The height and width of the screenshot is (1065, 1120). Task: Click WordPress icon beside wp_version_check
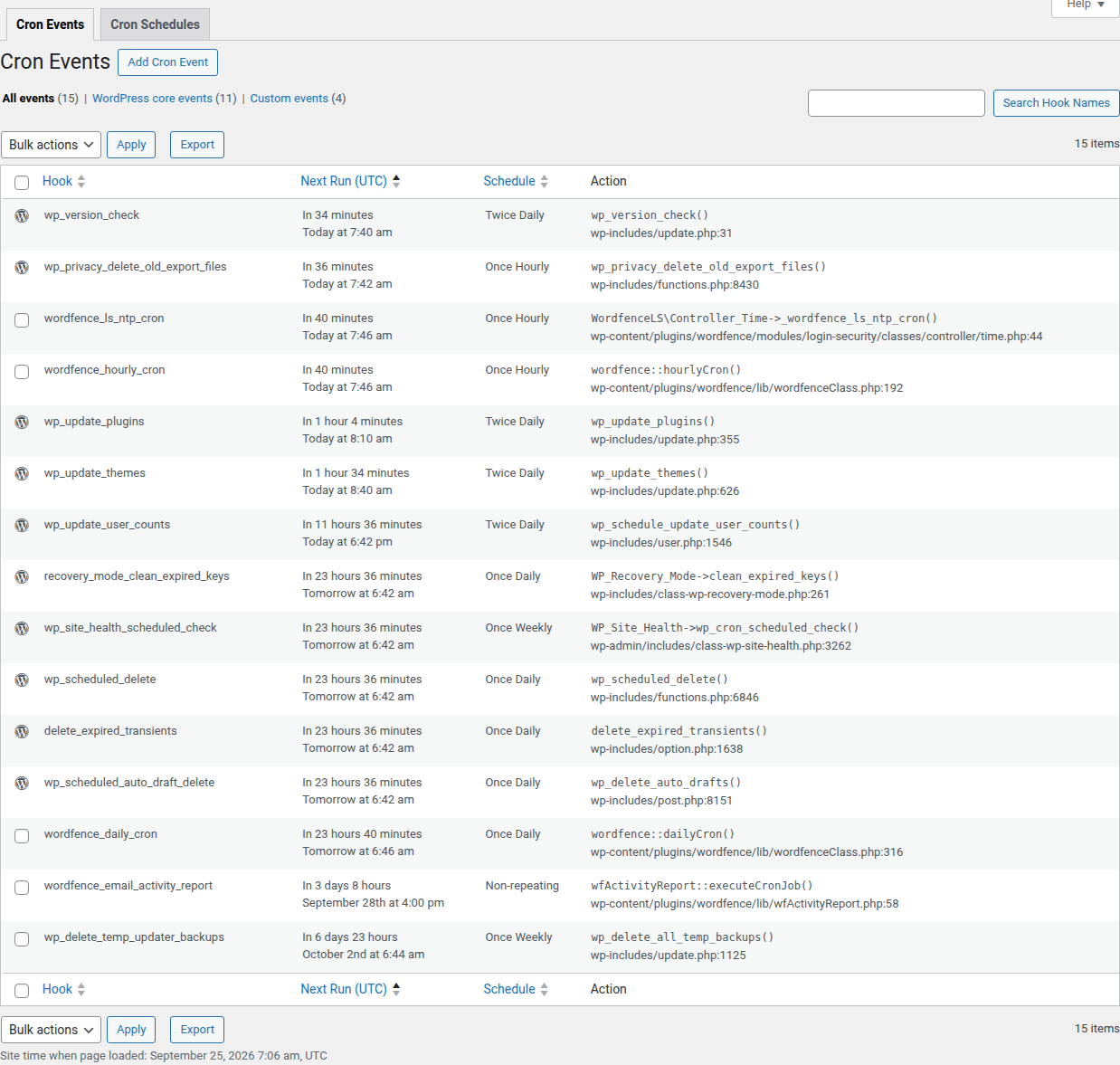(22, 215)
